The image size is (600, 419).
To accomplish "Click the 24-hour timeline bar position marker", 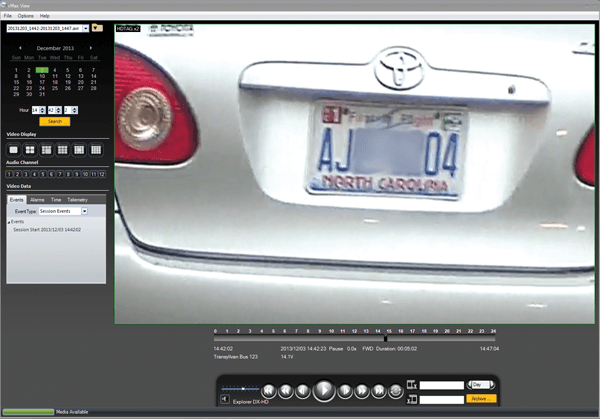I will [386, 338].
